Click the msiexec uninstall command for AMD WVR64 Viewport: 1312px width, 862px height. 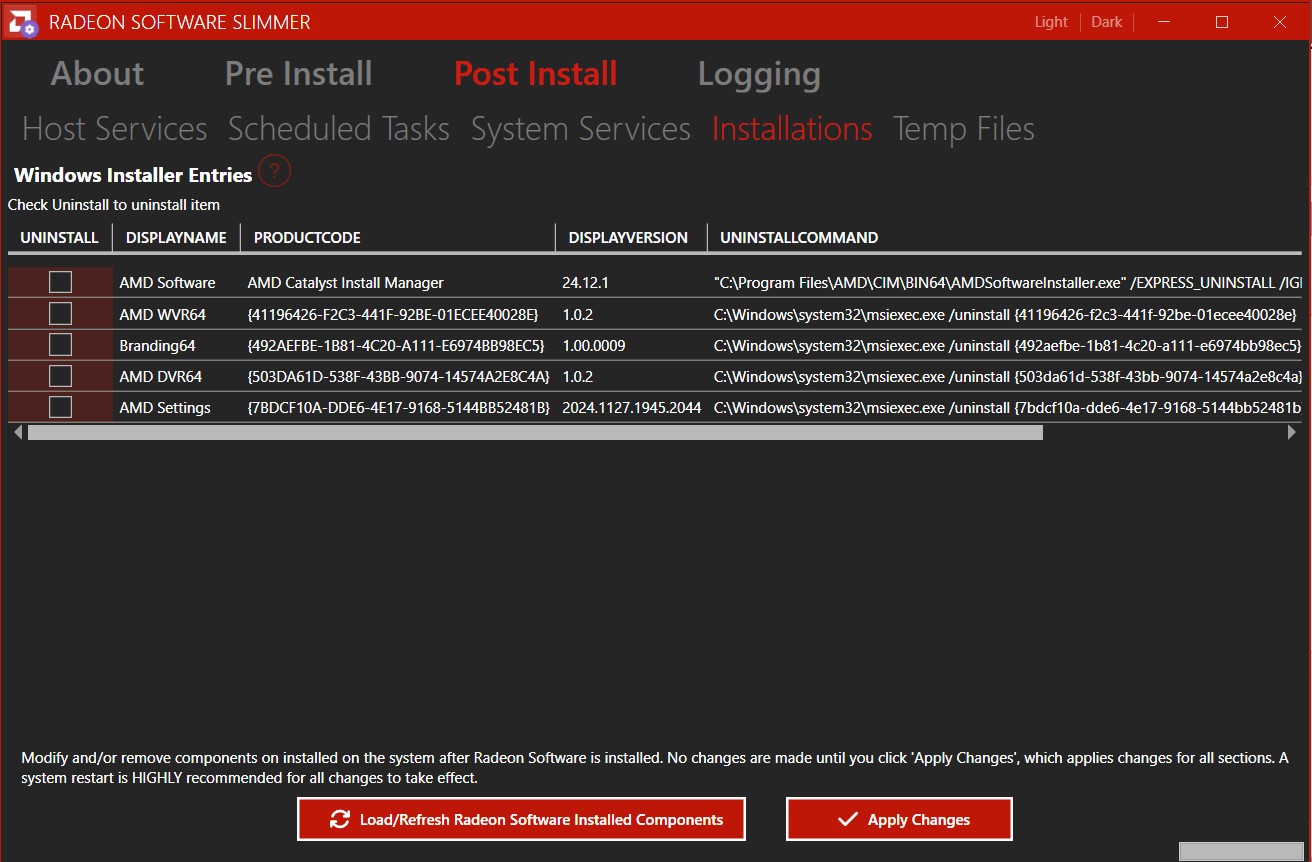[x=1005, y=314]
